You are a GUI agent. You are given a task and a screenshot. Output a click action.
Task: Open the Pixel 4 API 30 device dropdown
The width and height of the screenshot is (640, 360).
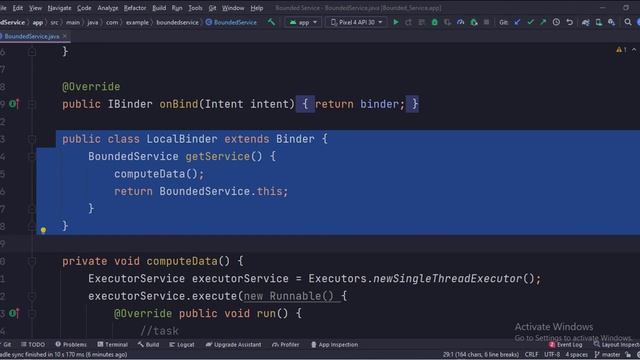357,22
